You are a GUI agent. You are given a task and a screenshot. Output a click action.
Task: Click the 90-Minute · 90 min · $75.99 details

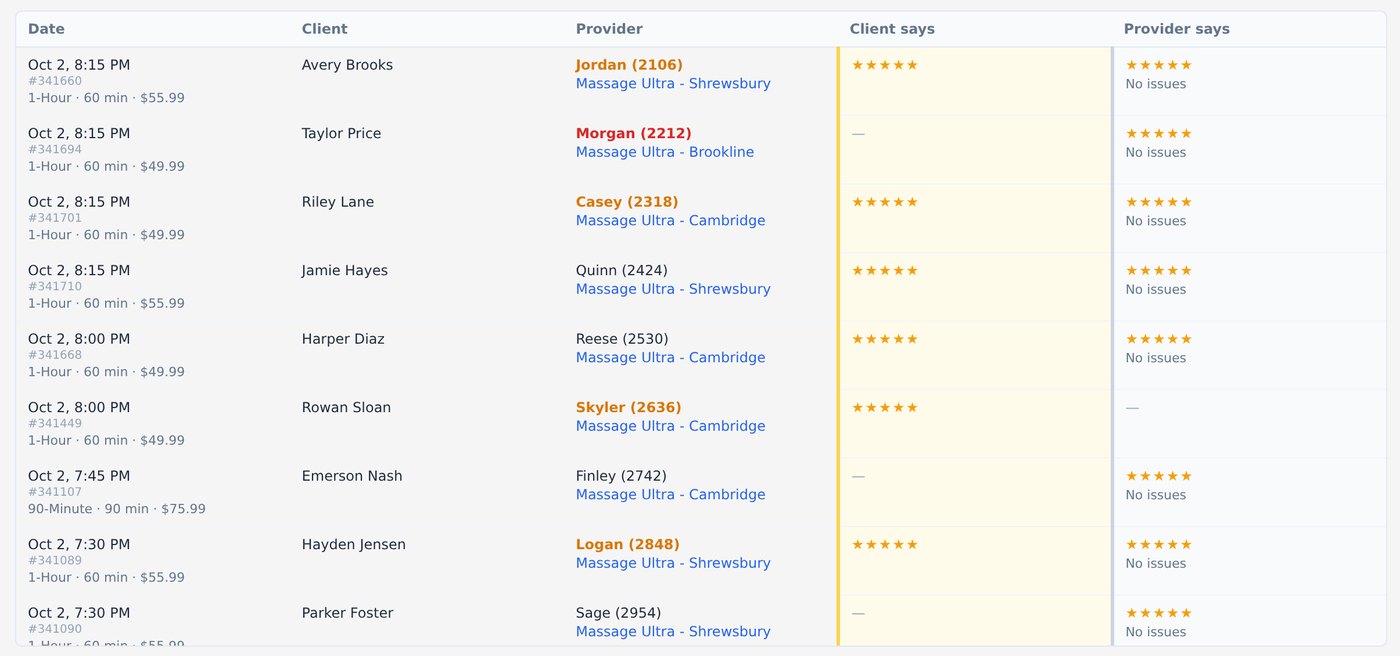[x=117, y=509]
